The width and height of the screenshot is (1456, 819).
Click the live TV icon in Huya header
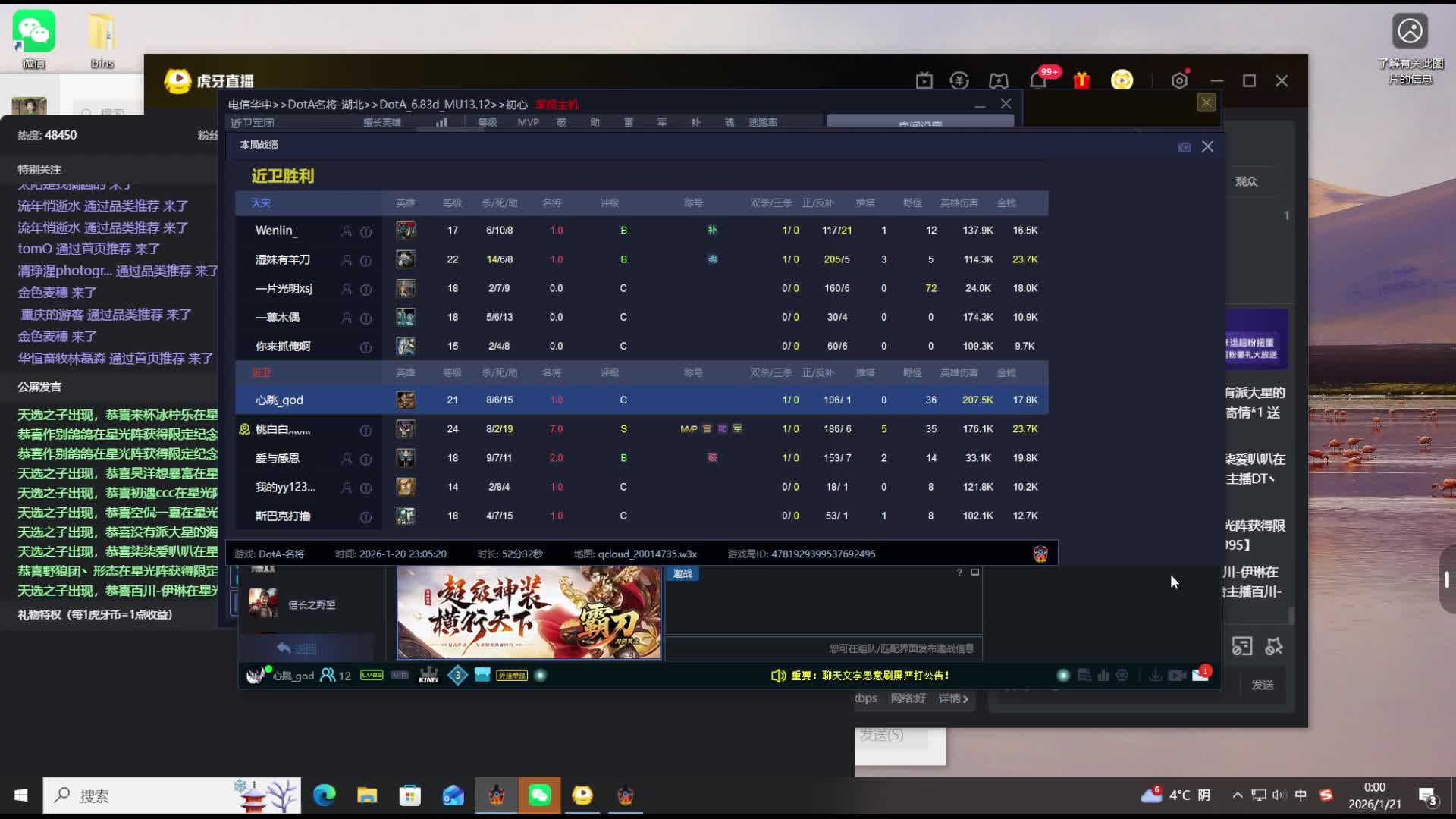click(924, 80)
